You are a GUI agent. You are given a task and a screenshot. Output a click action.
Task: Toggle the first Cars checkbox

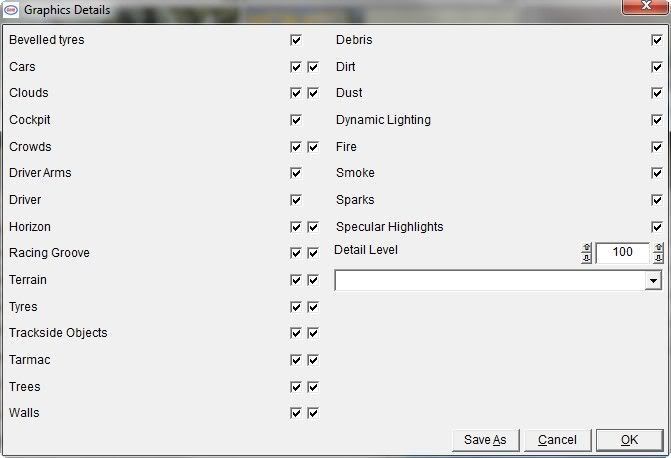(296, 67)
